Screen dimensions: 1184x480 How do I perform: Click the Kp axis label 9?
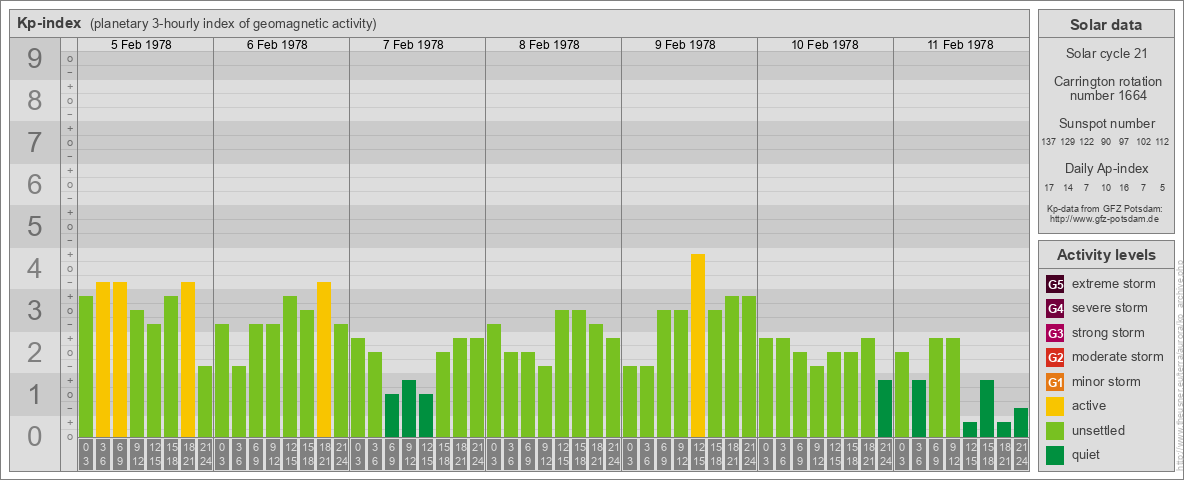[35, 59]
